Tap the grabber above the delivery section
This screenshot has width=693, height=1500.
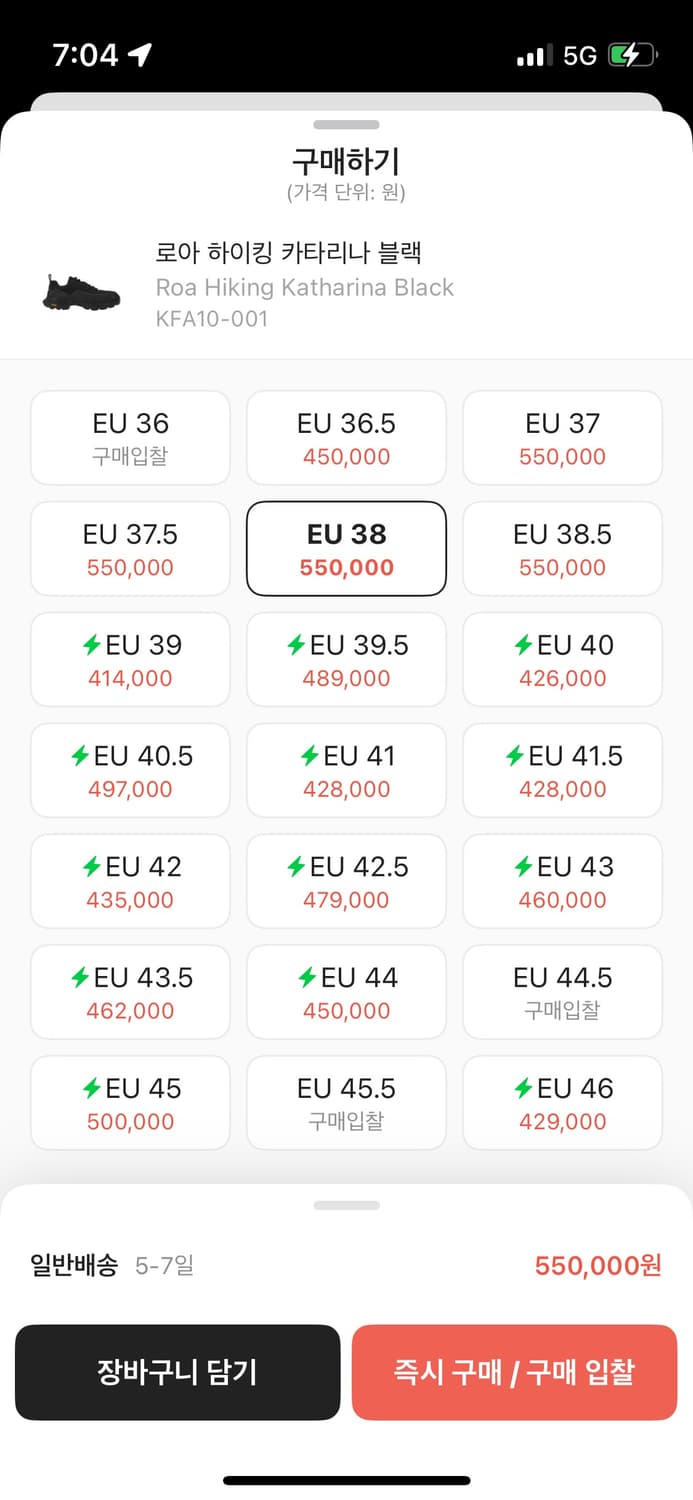coord(346,1206)
